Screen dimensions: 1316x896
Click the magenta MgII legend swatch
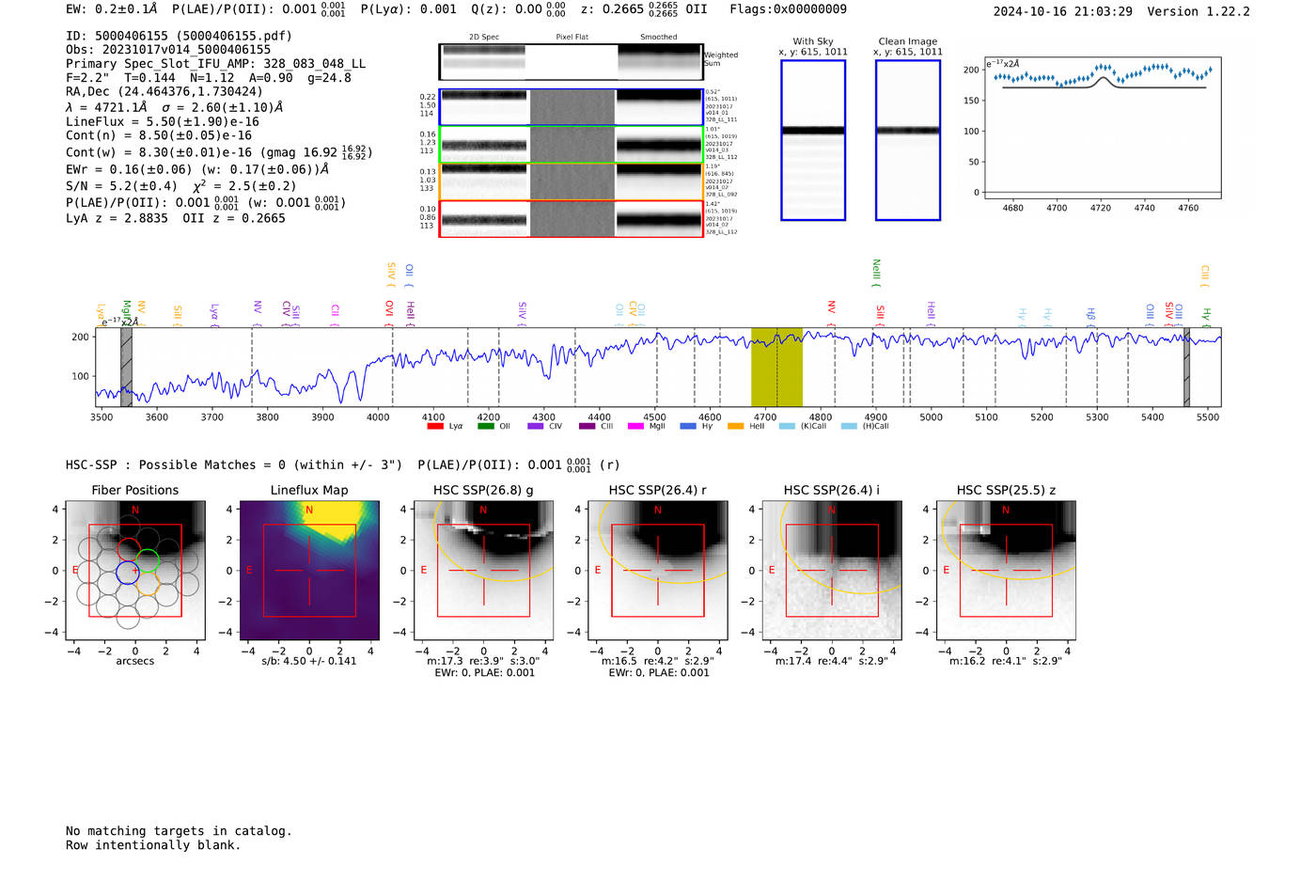click(x=636, y=426)
